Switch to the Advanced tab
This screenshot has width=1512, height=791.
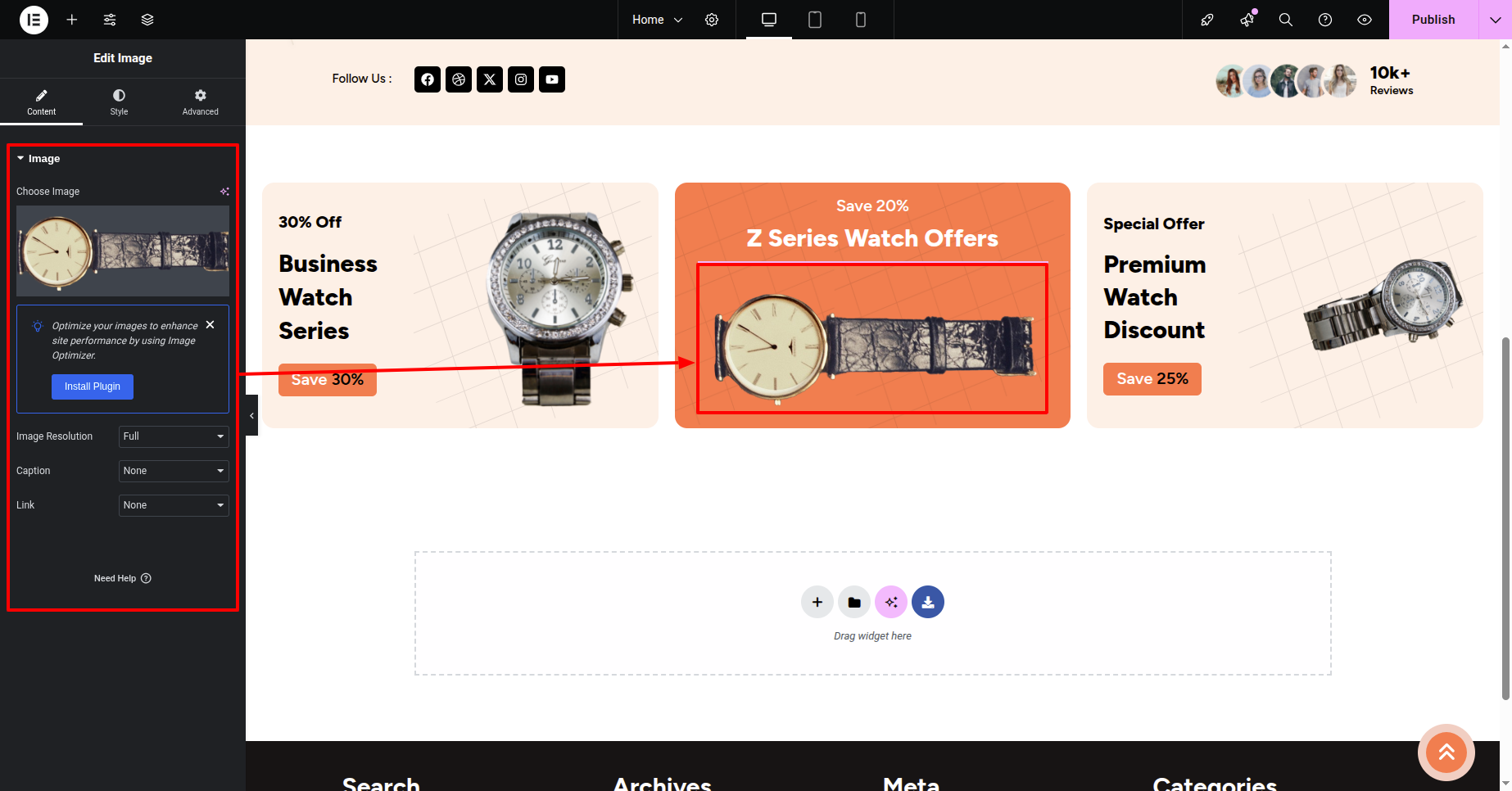[200, 102]
